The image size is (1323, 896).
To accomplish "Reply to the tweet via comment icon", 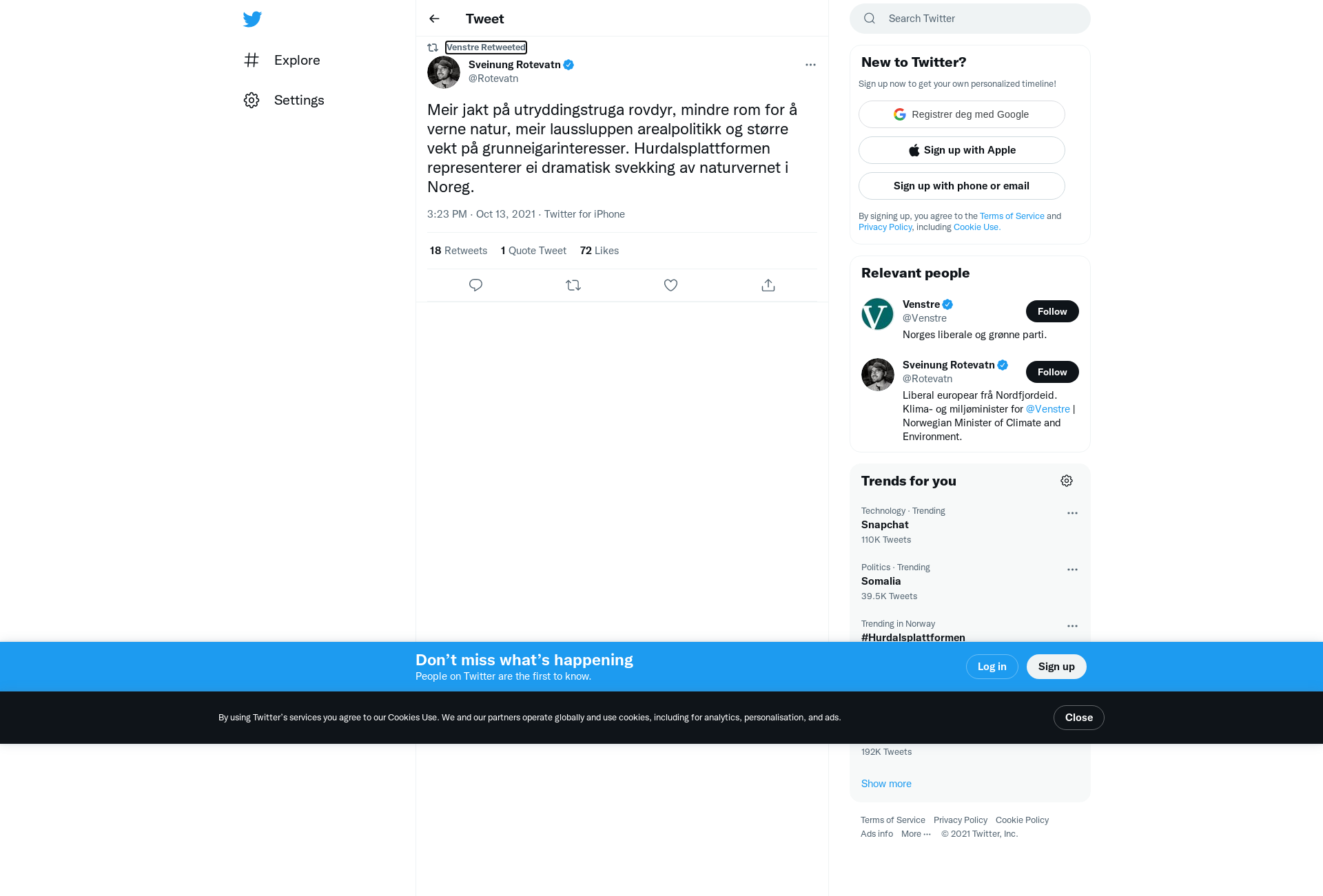I will (x=475, y=285).
